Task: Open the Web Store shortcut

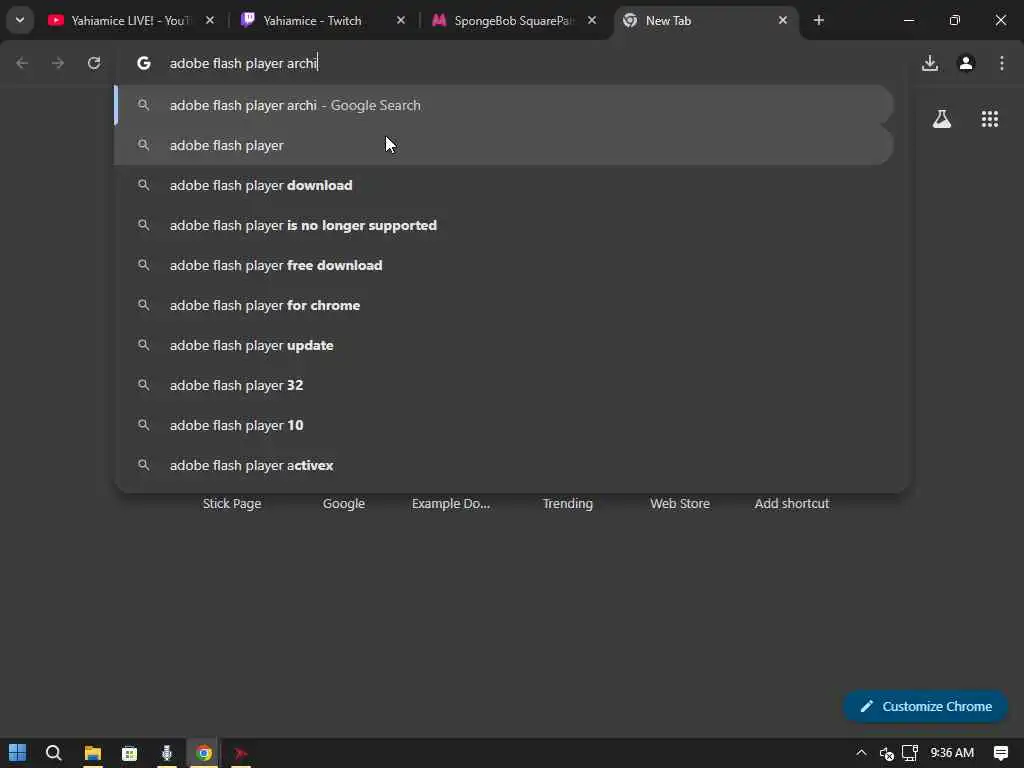Action: 680,504
